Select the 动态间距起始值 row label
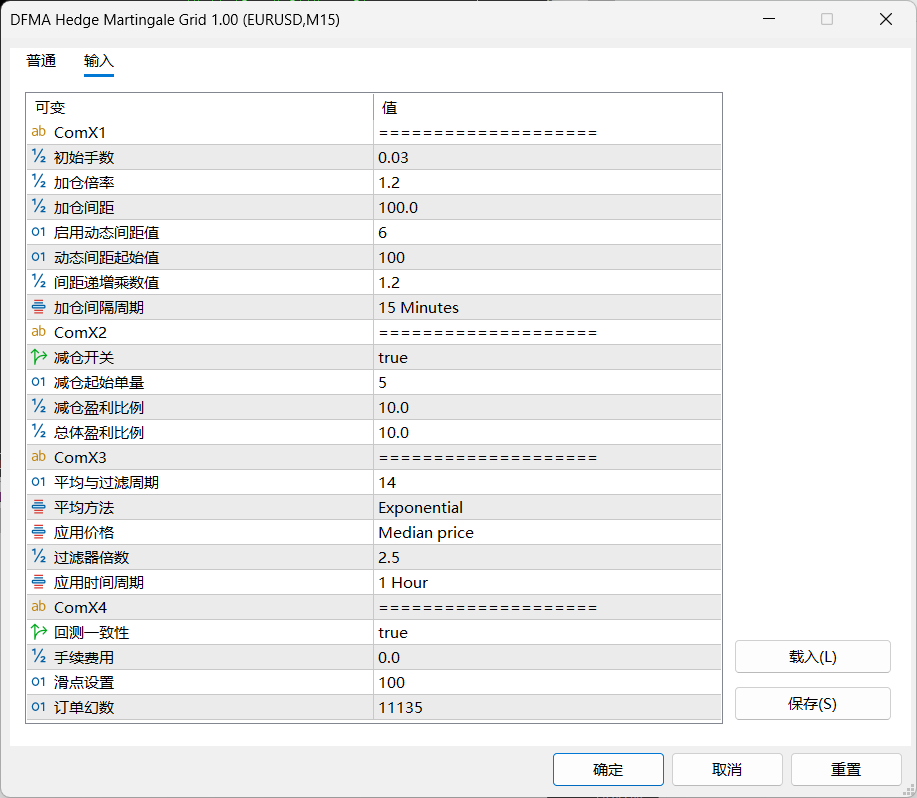The image size is (917, 798). click(x=106, y=257)
